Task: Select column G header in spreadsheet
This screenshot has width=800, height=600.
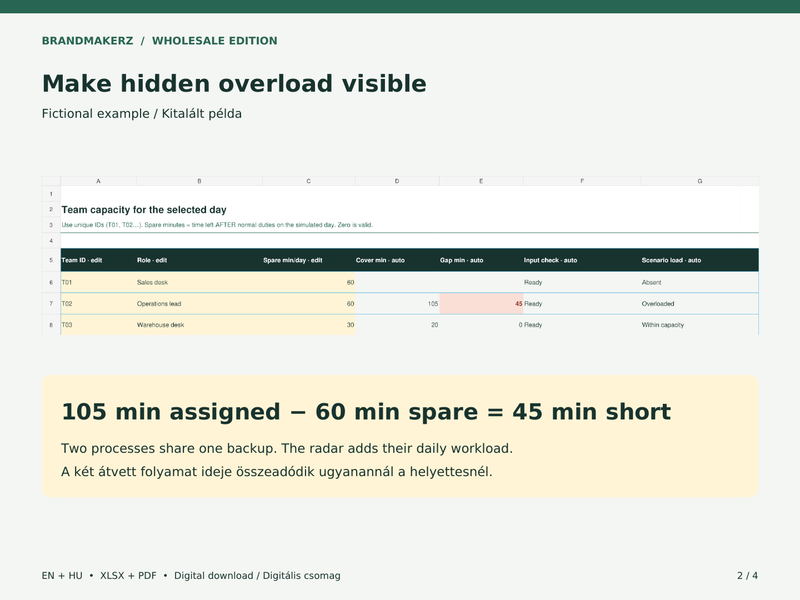Action: pos(700,181)
